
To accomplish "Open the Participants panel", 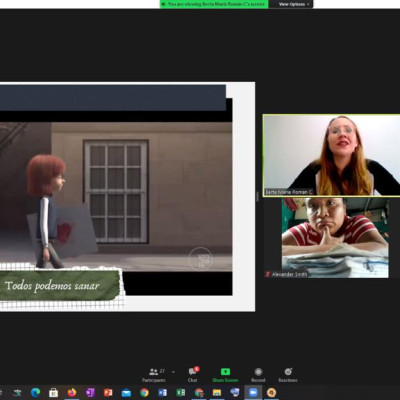I will pyautogui.click(x=154, y=375).
